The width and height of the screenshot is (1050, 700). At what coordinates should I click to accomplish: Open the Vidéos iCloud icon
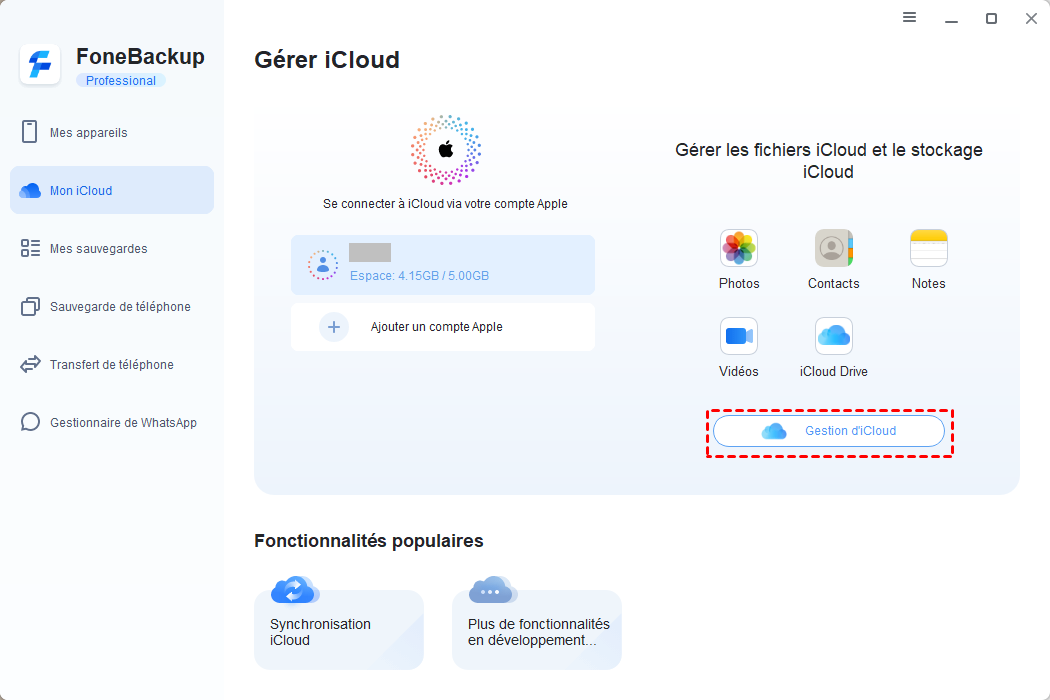pos(739,336)
